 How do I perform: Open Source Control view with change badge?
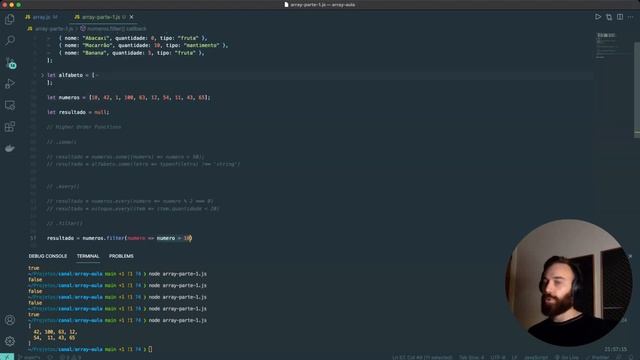[x=10, y=62]
